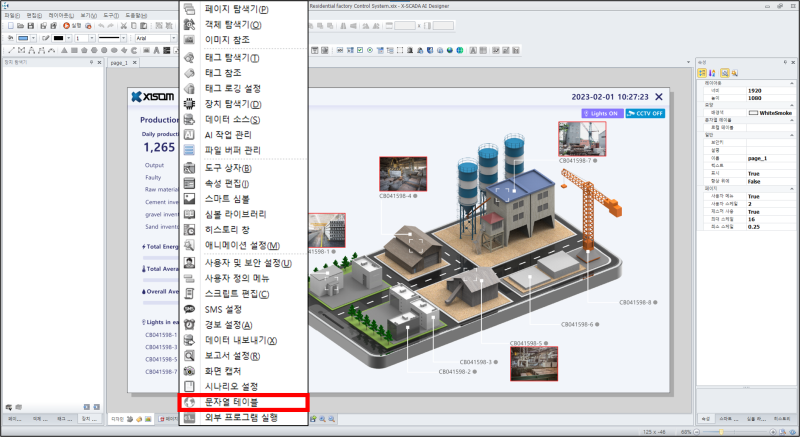
Task: Click the blue fill color swatch
Action: (23, 38)
